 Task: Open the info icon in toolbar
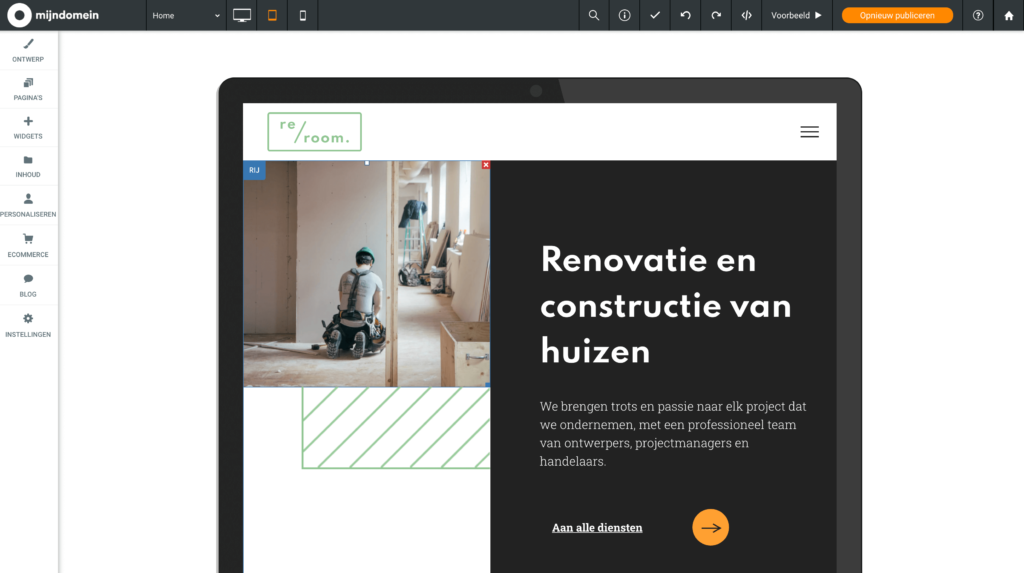[624, 15]
